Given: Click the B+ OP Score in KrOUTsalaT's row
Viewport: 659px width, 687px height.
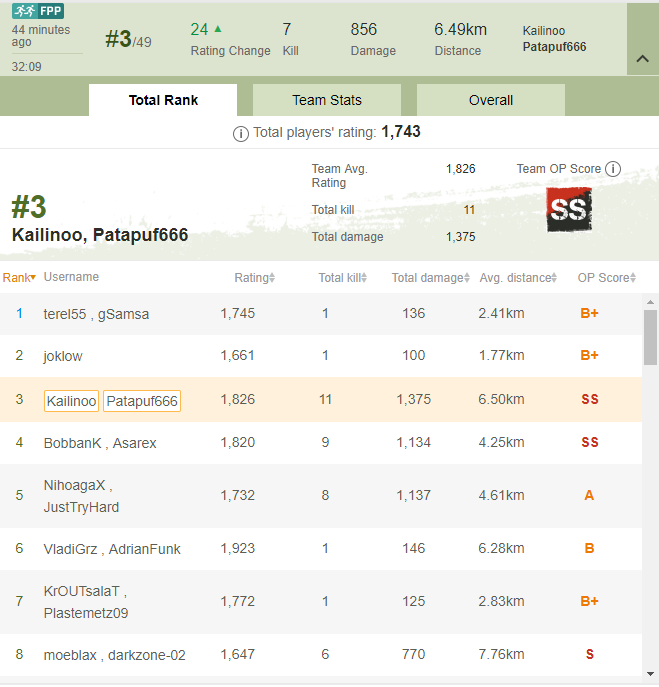Looking at the screenshot, I should pyautogui.click(x=589, y=601).
